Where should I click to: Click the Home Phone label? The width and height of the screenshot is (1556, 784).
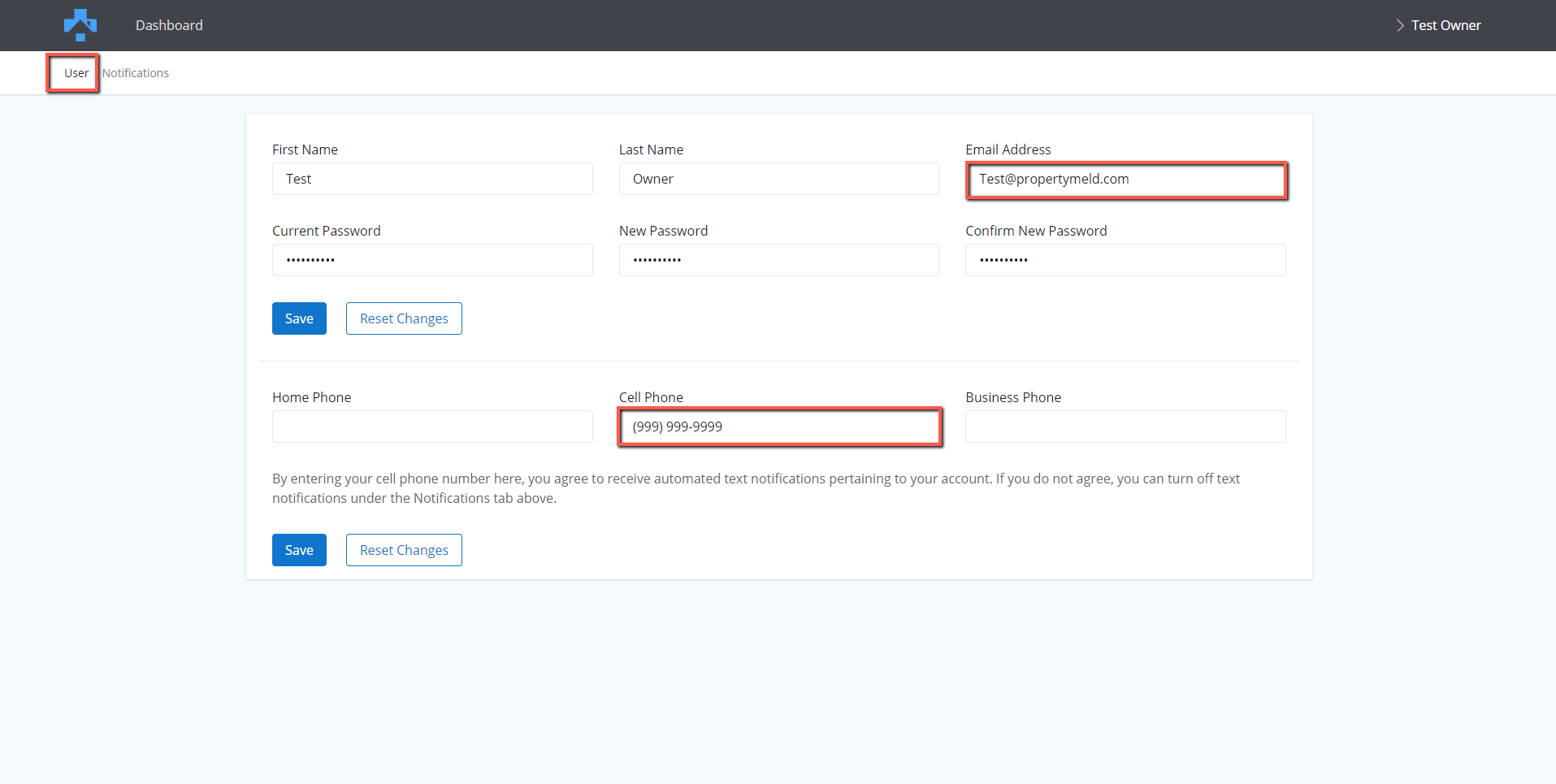coord(311,397)
